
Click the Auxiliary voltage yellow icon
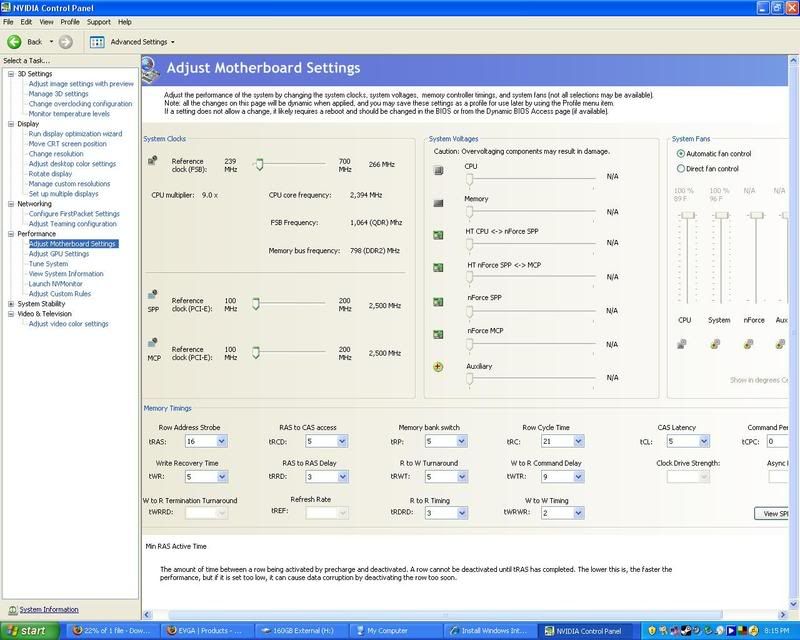pyautogui.click(x=437, y=367)
